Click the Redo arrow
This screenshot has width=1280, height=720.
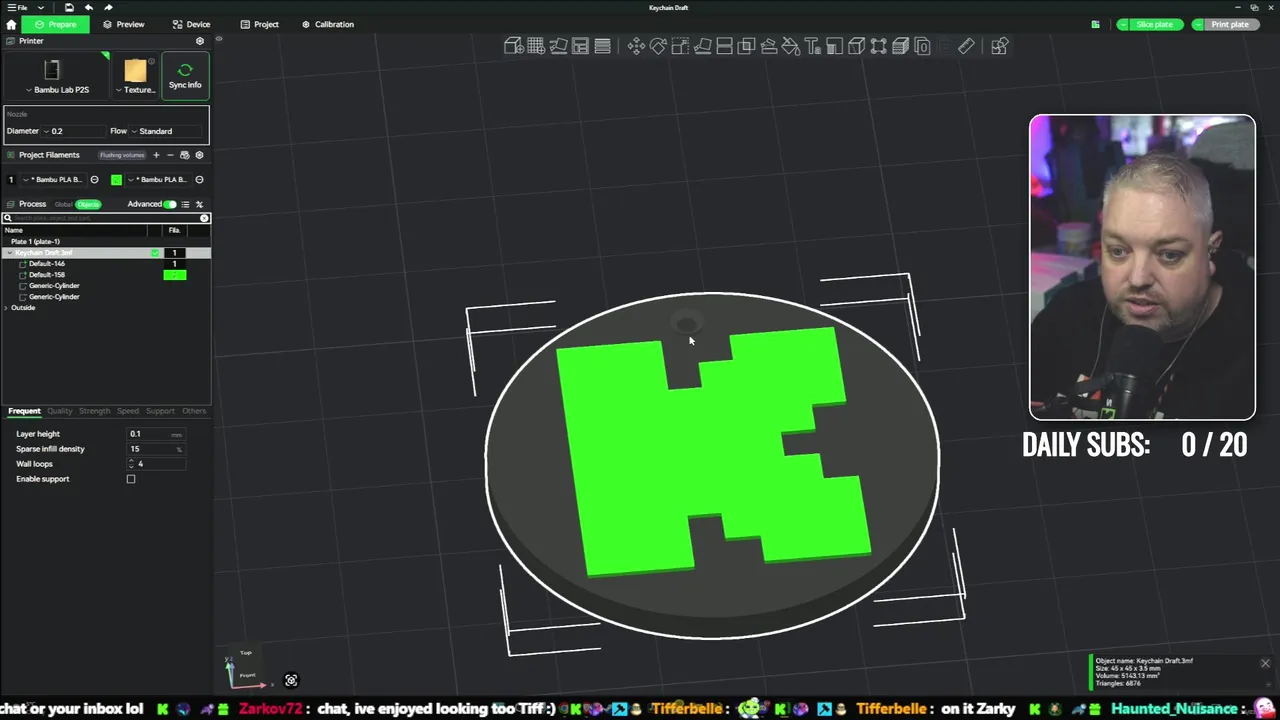click(108, 7)
